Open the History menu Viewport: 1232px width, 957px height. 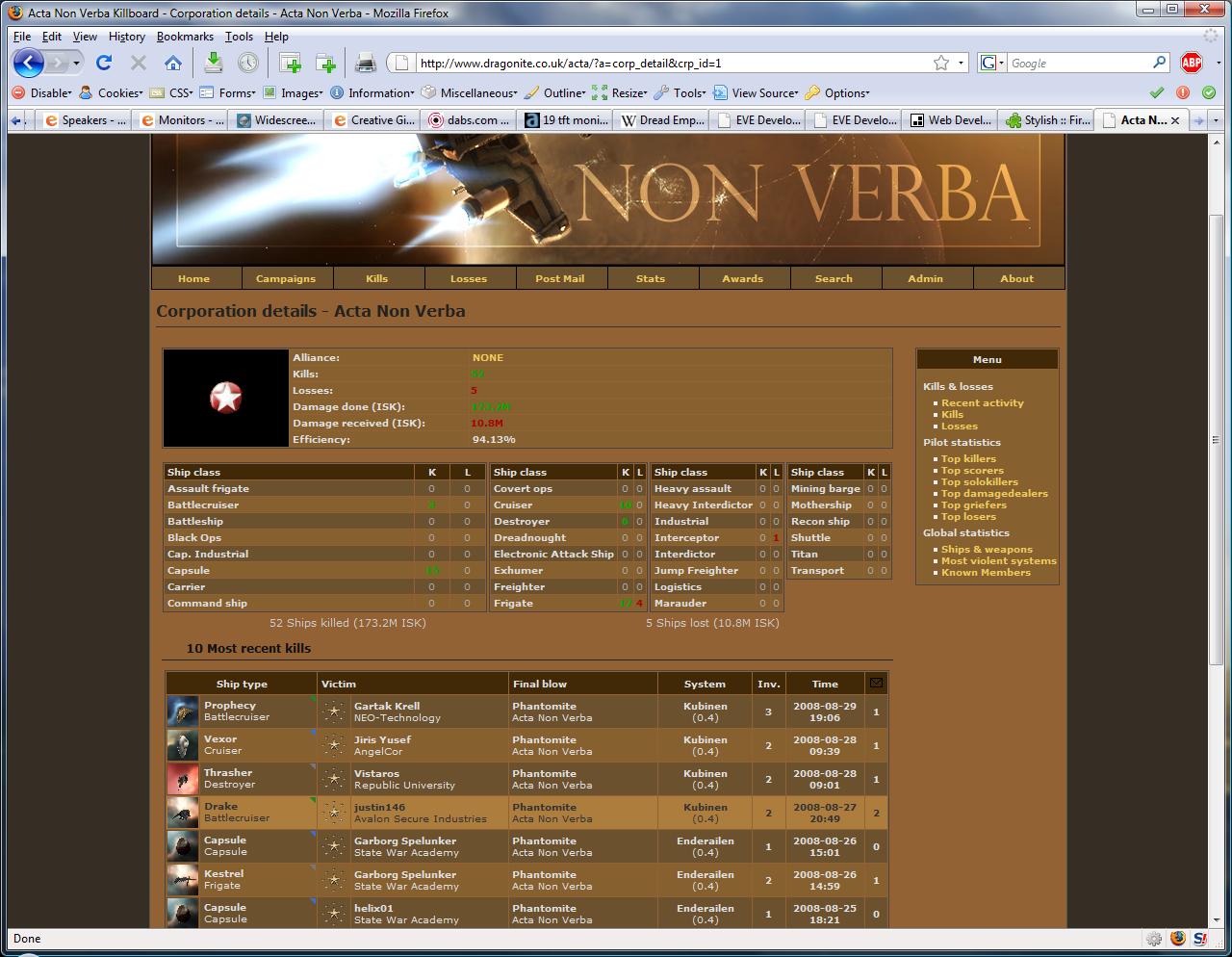click(x=127, y=37)
